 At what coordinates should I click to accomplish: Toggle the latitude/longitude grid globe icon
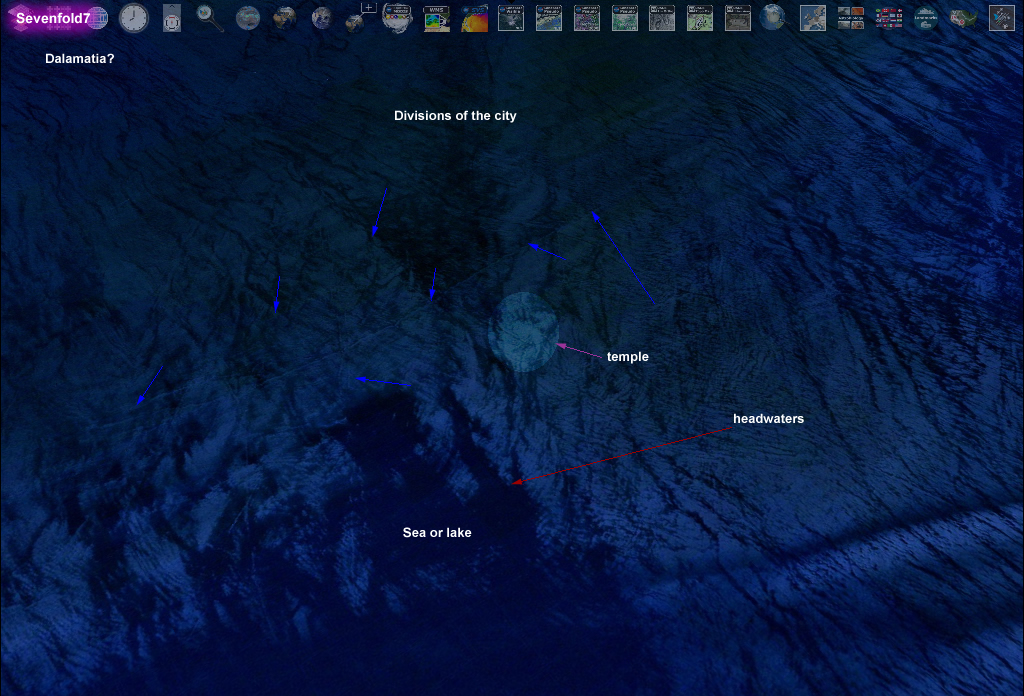(97, 18)
